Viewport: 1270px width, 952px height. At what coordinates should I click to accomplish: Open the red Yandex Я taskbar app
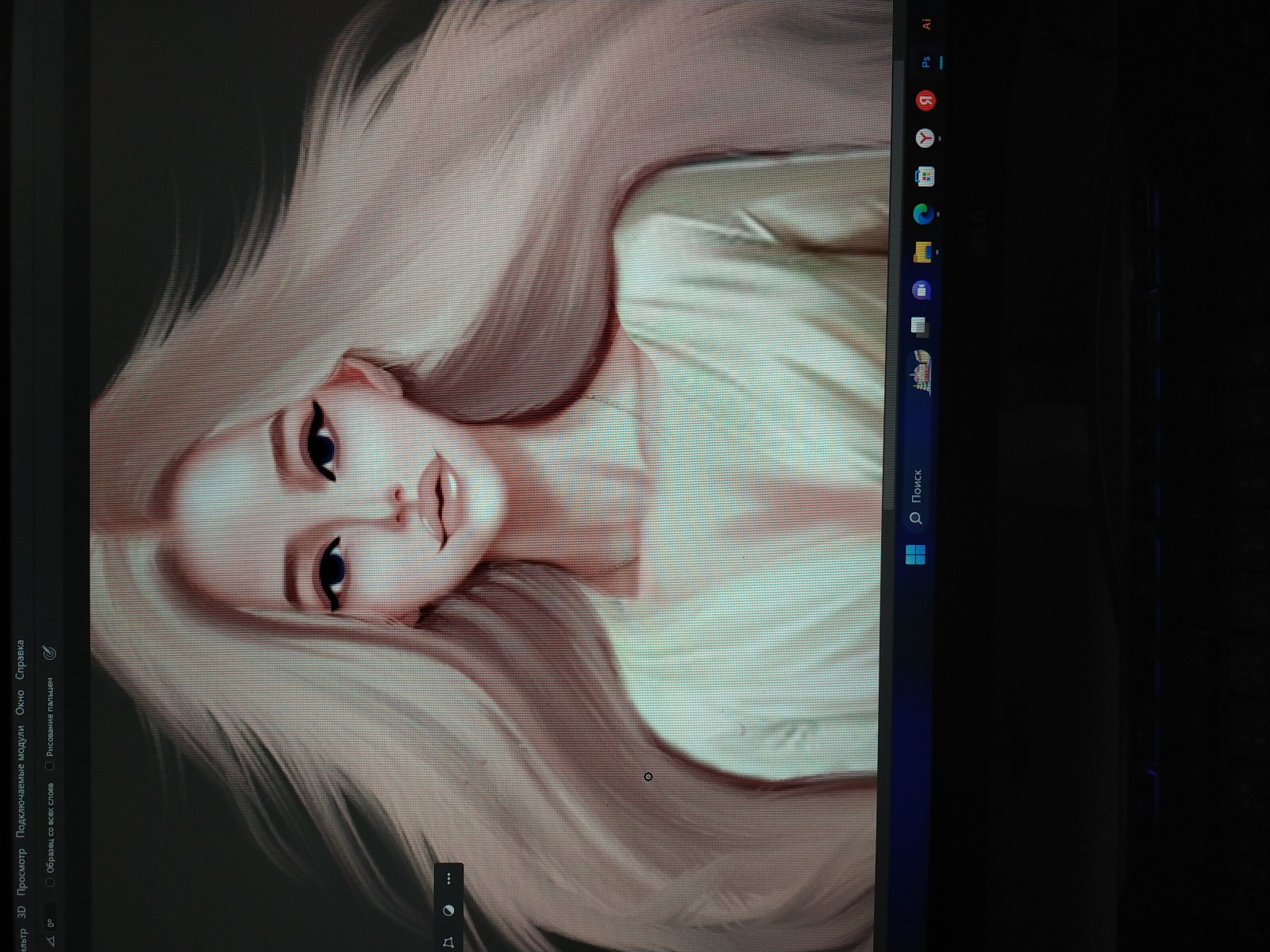click(926, 100)
